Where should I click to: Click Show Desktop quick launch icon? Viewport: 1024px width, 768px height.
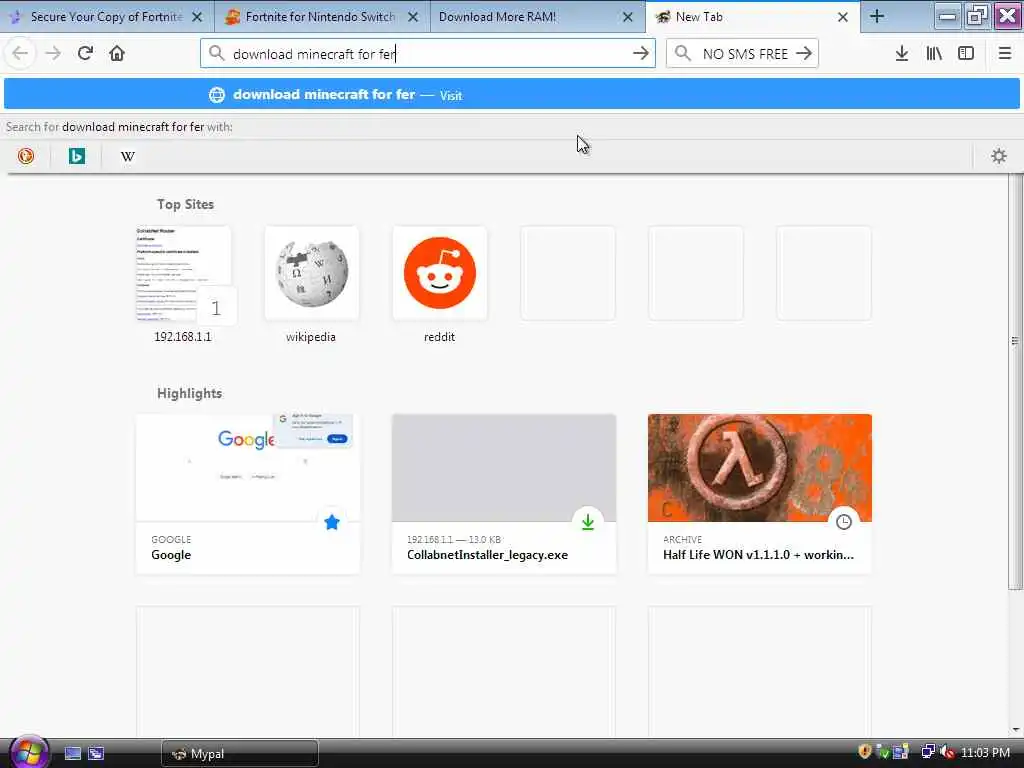pos(72,753)
